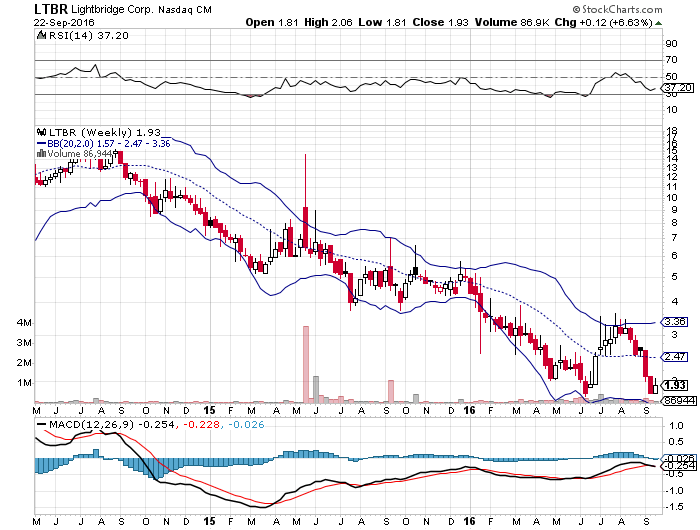Select the '16' year marker on price axis
The height and width of the screenshot is (530, 700).
pyautogui.click(x=469, y=409)
